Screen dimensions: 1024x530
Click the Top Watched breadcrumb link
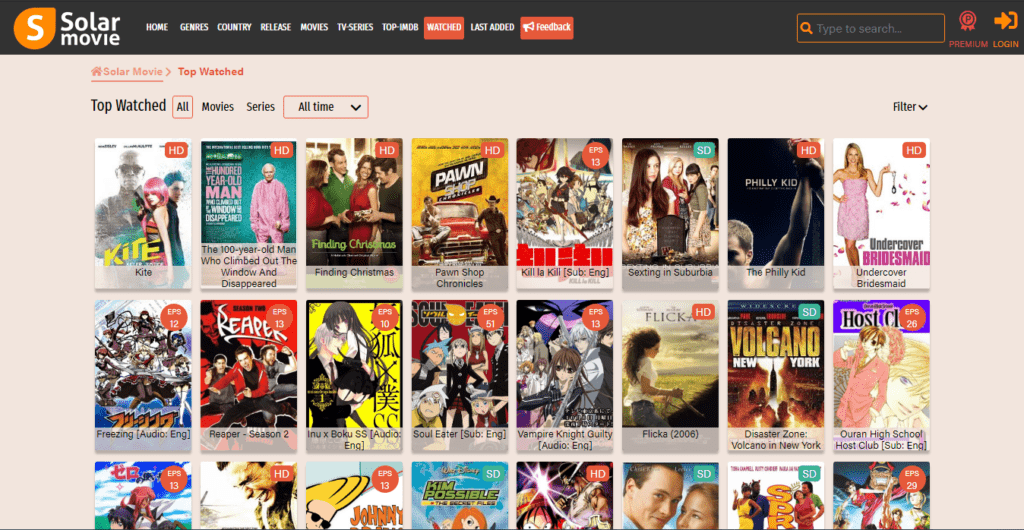[x=210, y=72]
